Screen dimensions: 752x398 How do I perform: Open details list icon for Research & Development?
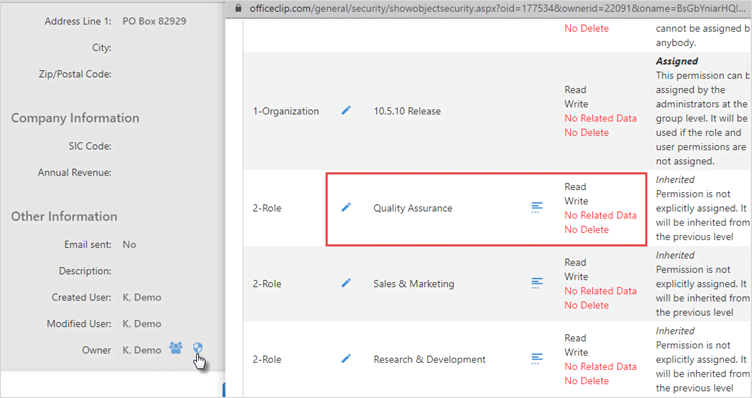[x=537, y=358]
